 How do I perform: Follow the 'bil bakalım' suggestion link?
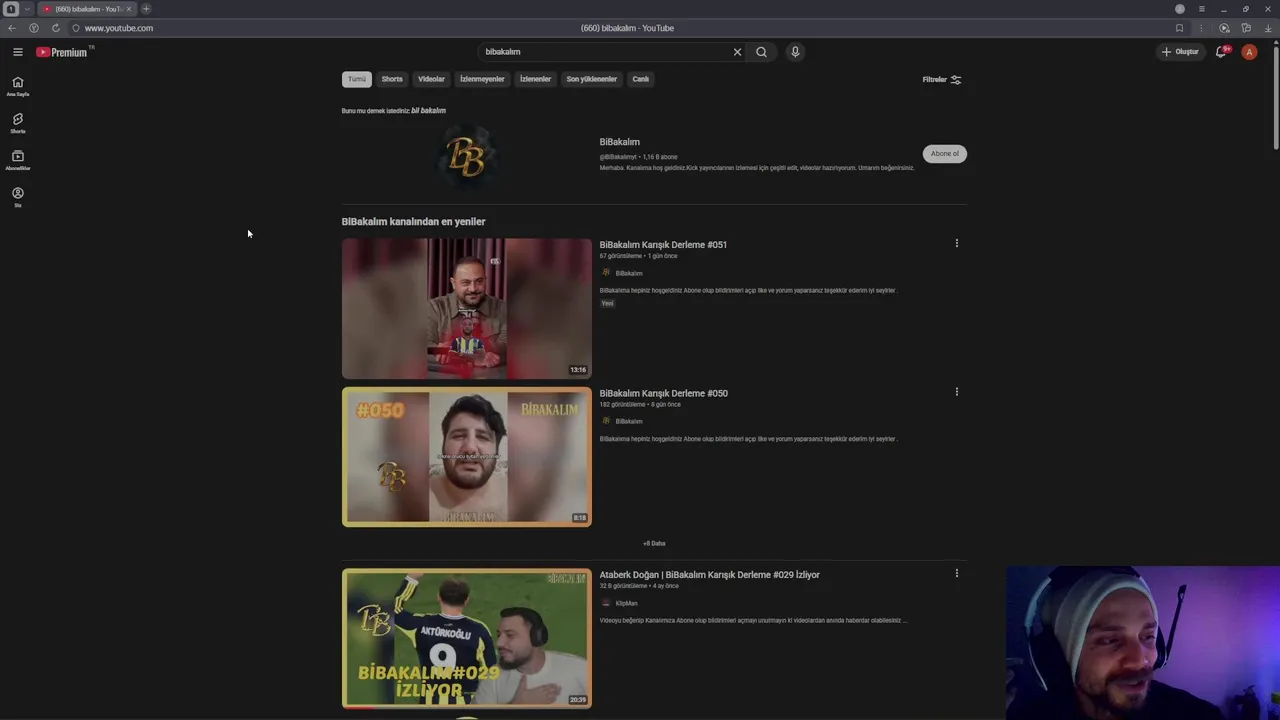tap(428, 111)
